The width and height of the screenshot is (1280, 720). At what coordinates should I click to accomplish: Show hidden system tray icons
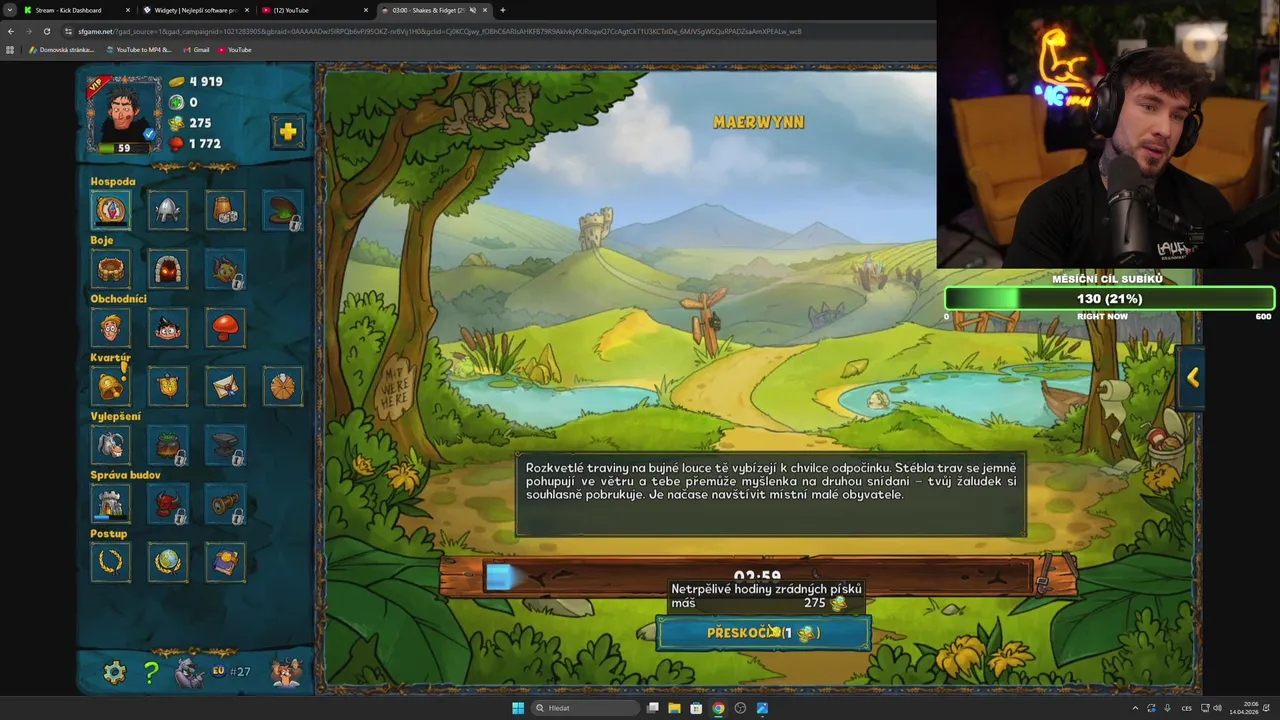(1134, 708)
